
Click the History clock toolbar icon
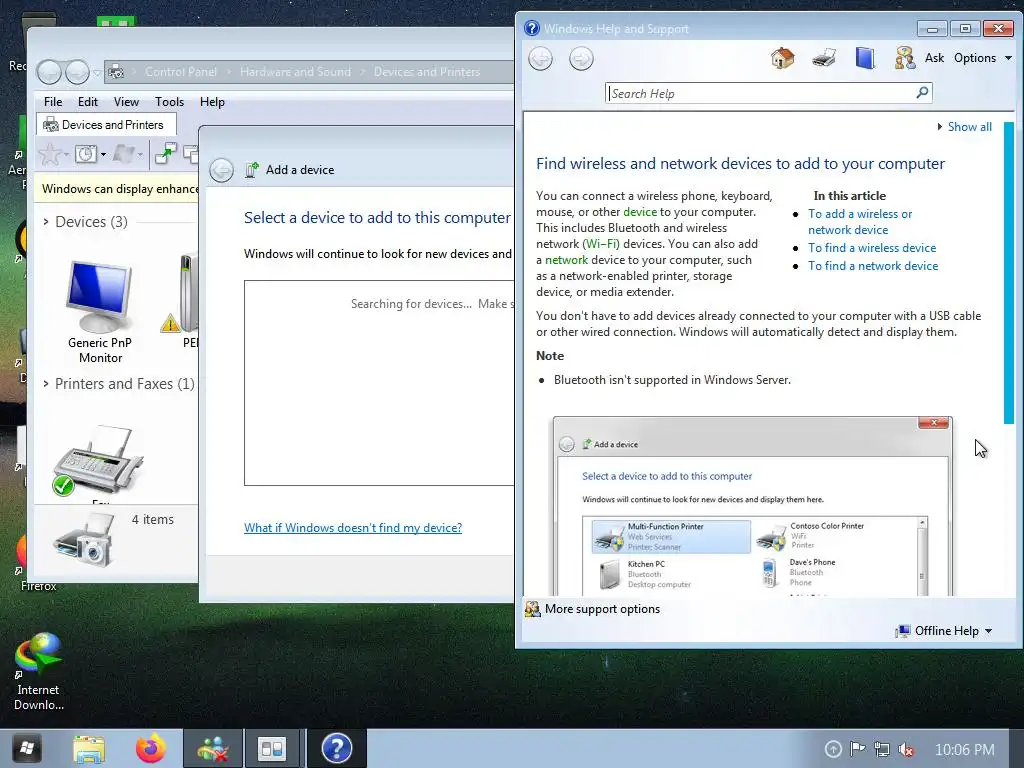tap(86, 154)
